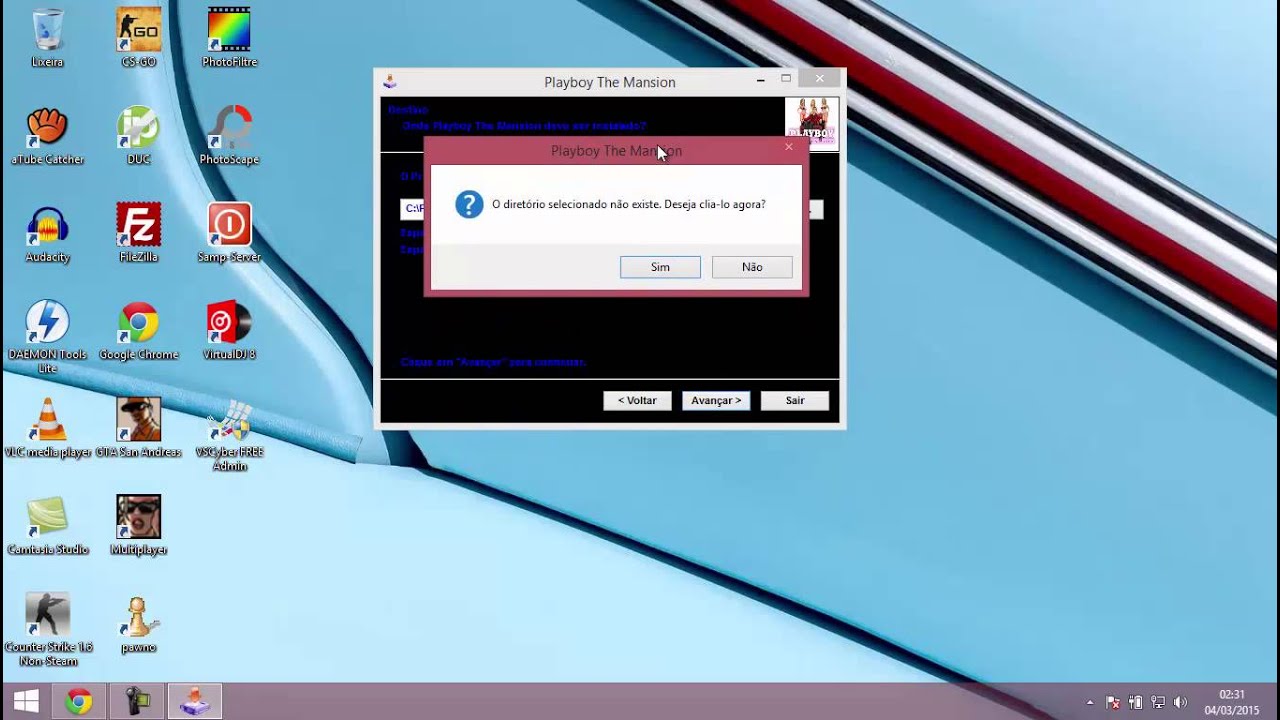The height and width of the screenshot is (720, 1280).
Task: Select the VSCyber FREE Admin shortcut
Action: click(x=229, y=435)
